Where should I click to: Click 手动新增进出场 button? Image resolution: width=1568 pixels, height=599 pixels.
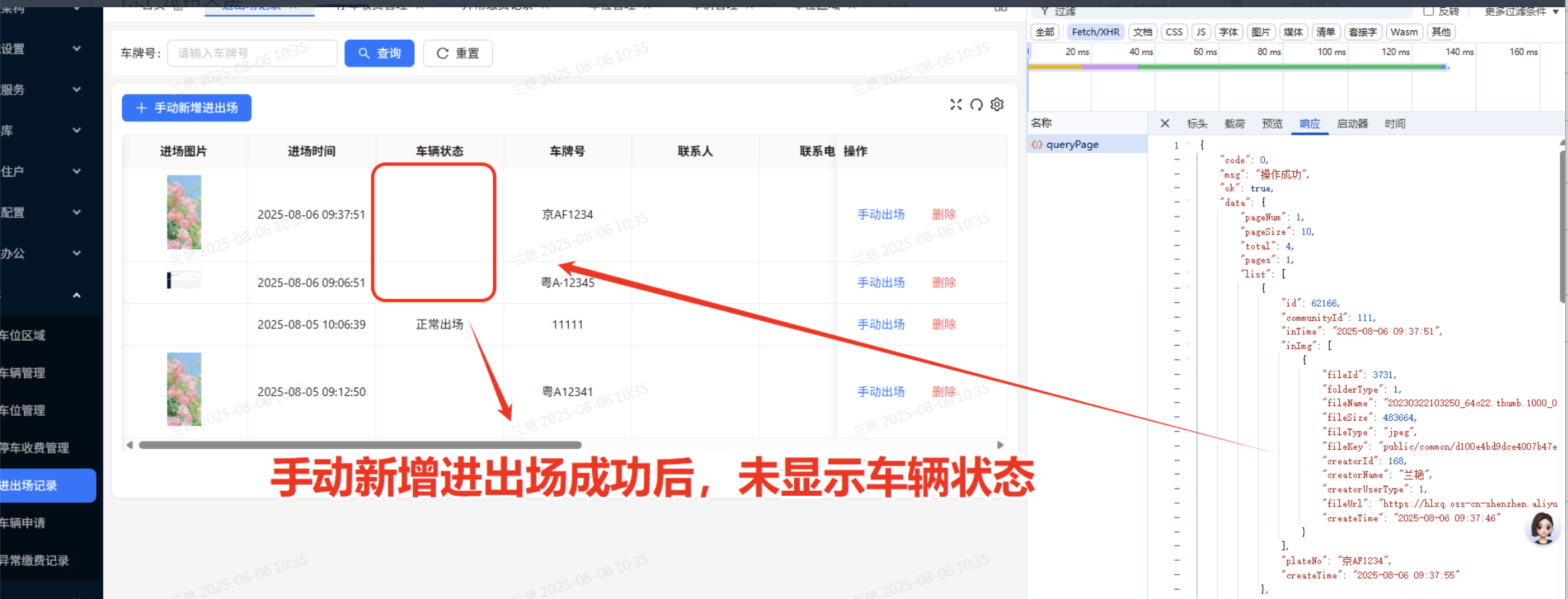point(186,108)
